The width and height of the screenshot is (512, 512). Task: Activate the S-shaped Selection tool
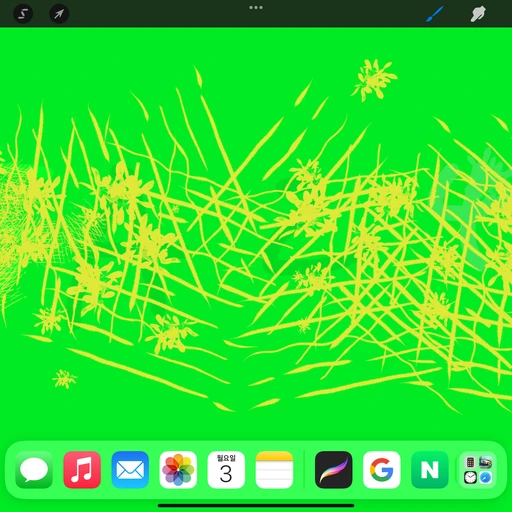23,14
